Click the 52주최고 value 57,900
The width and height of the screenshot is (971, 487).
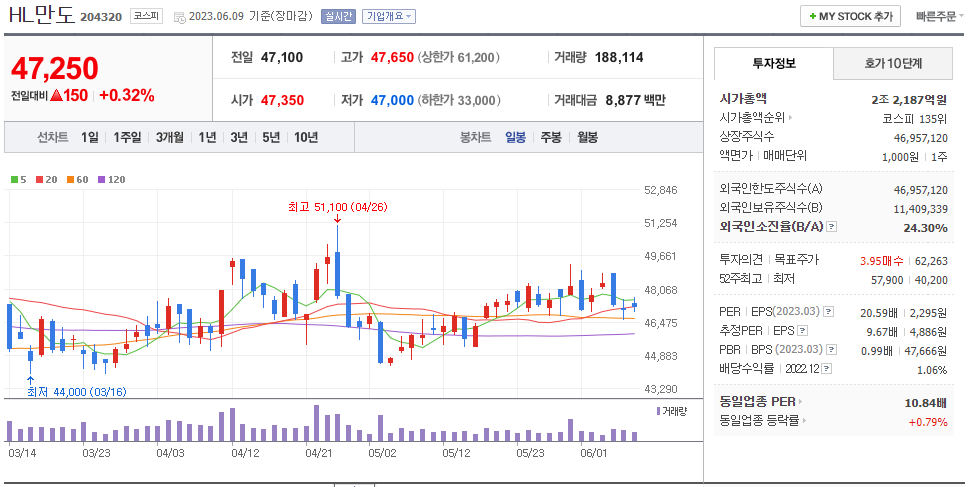point(887,280)
